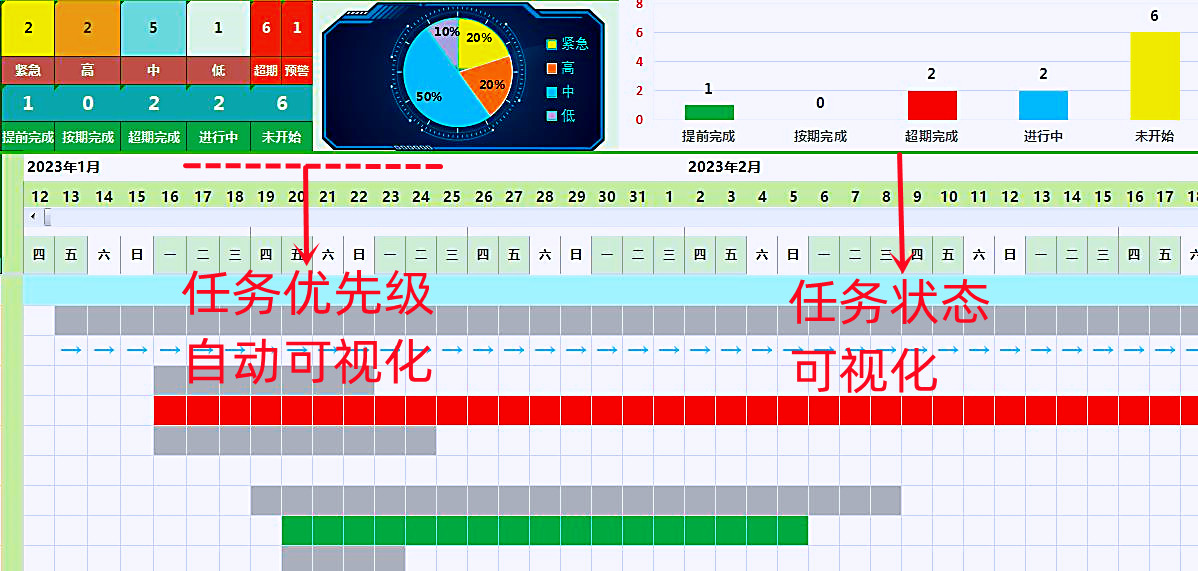
Task: Click the blue 中 legend swatch
Action: point(552,92)
